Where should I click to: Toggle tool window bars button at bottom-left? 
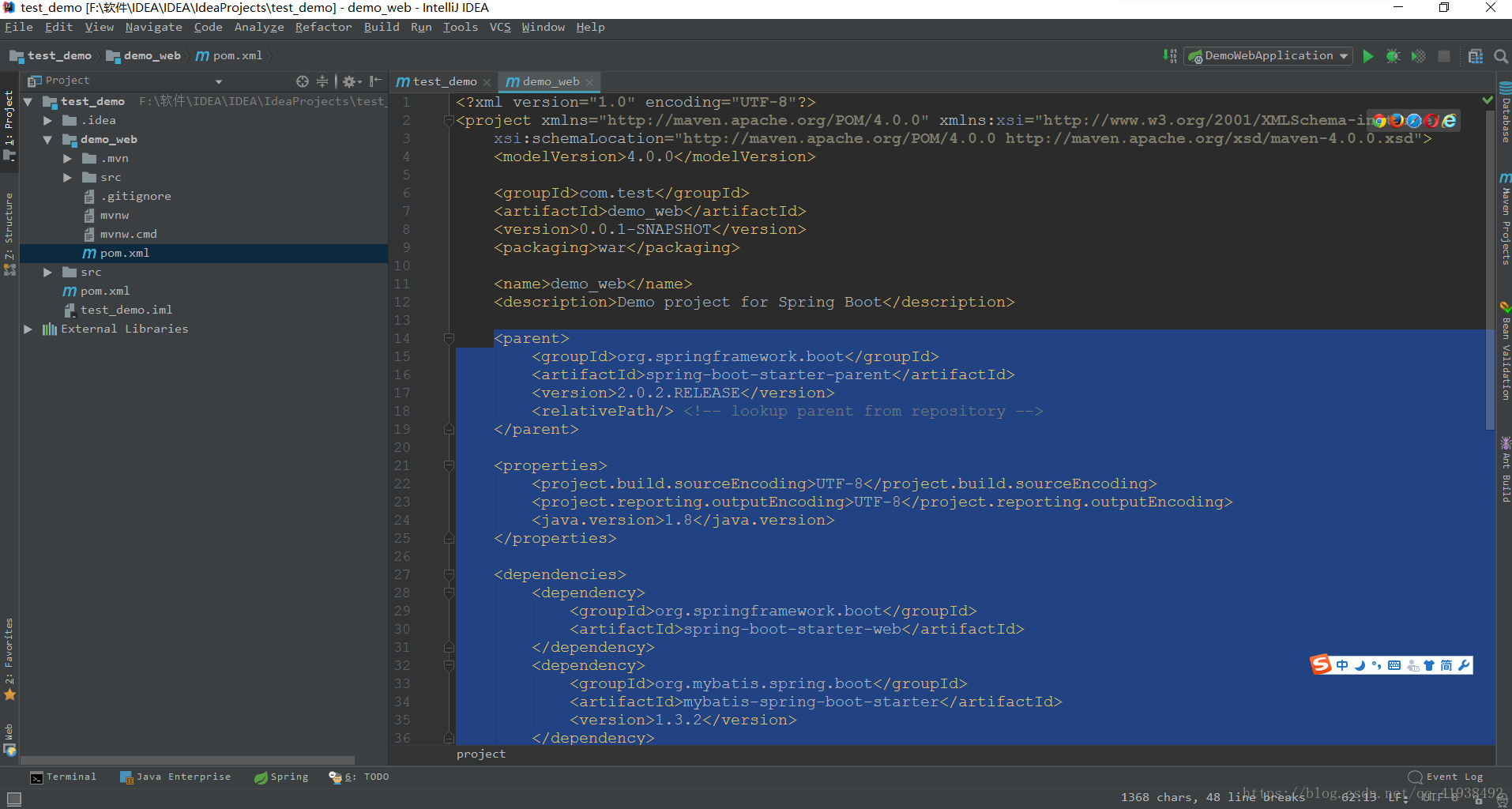click(x=14, y=799)
